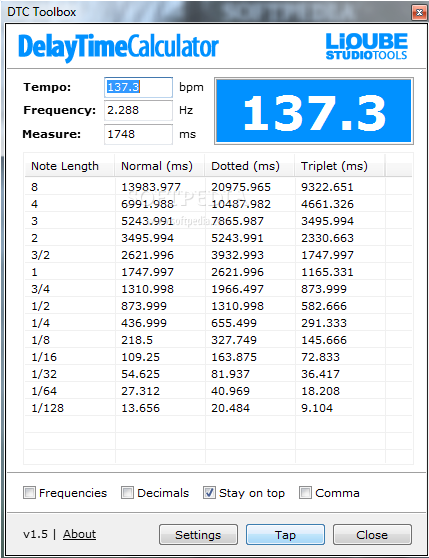This screenshot has width=429, height=558.
Task: Select the normal value 13.656
Action: [141, 408]
